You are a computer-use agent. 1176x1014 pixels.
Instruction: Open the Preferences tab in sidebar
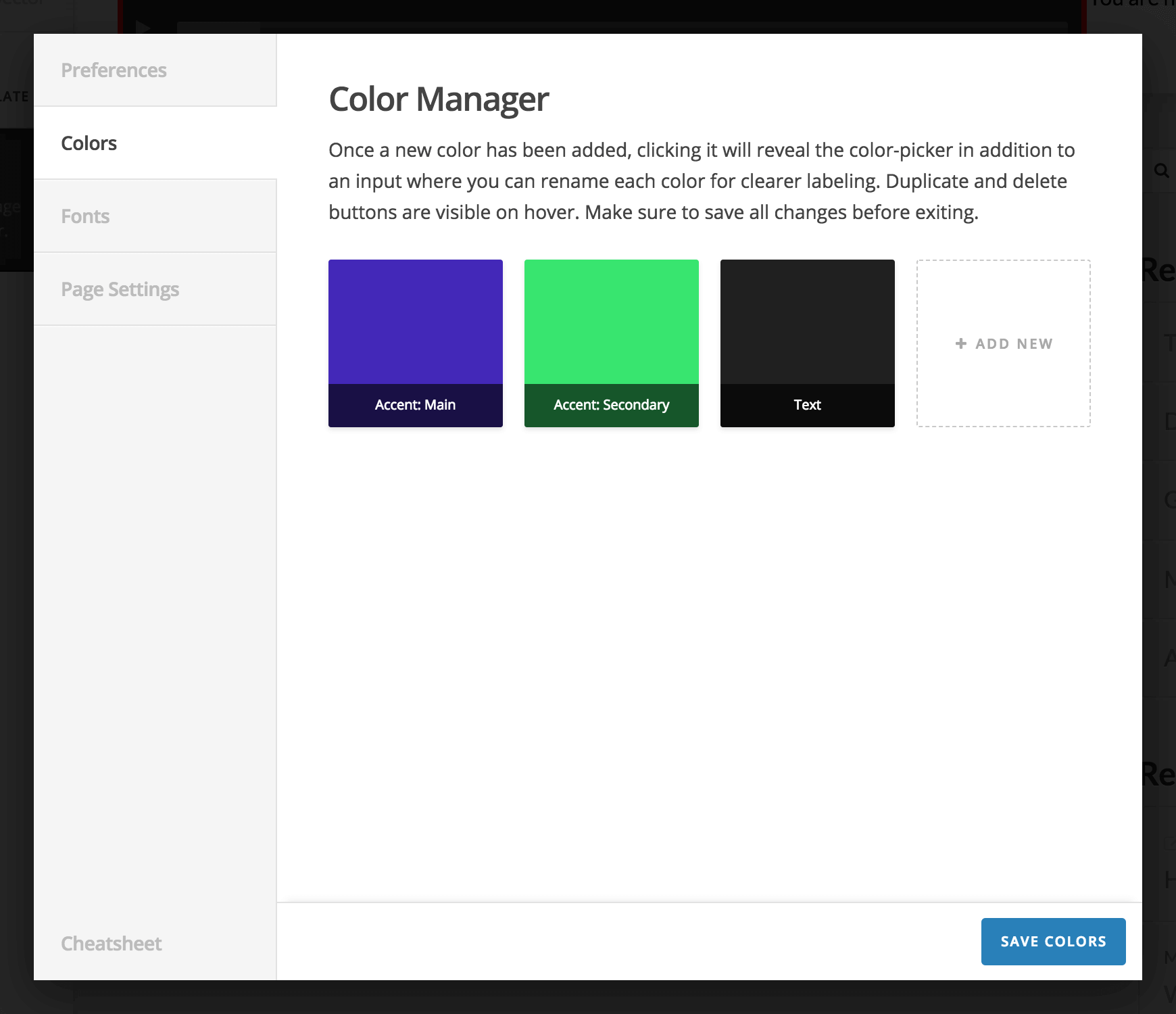(x=114, y=70)
